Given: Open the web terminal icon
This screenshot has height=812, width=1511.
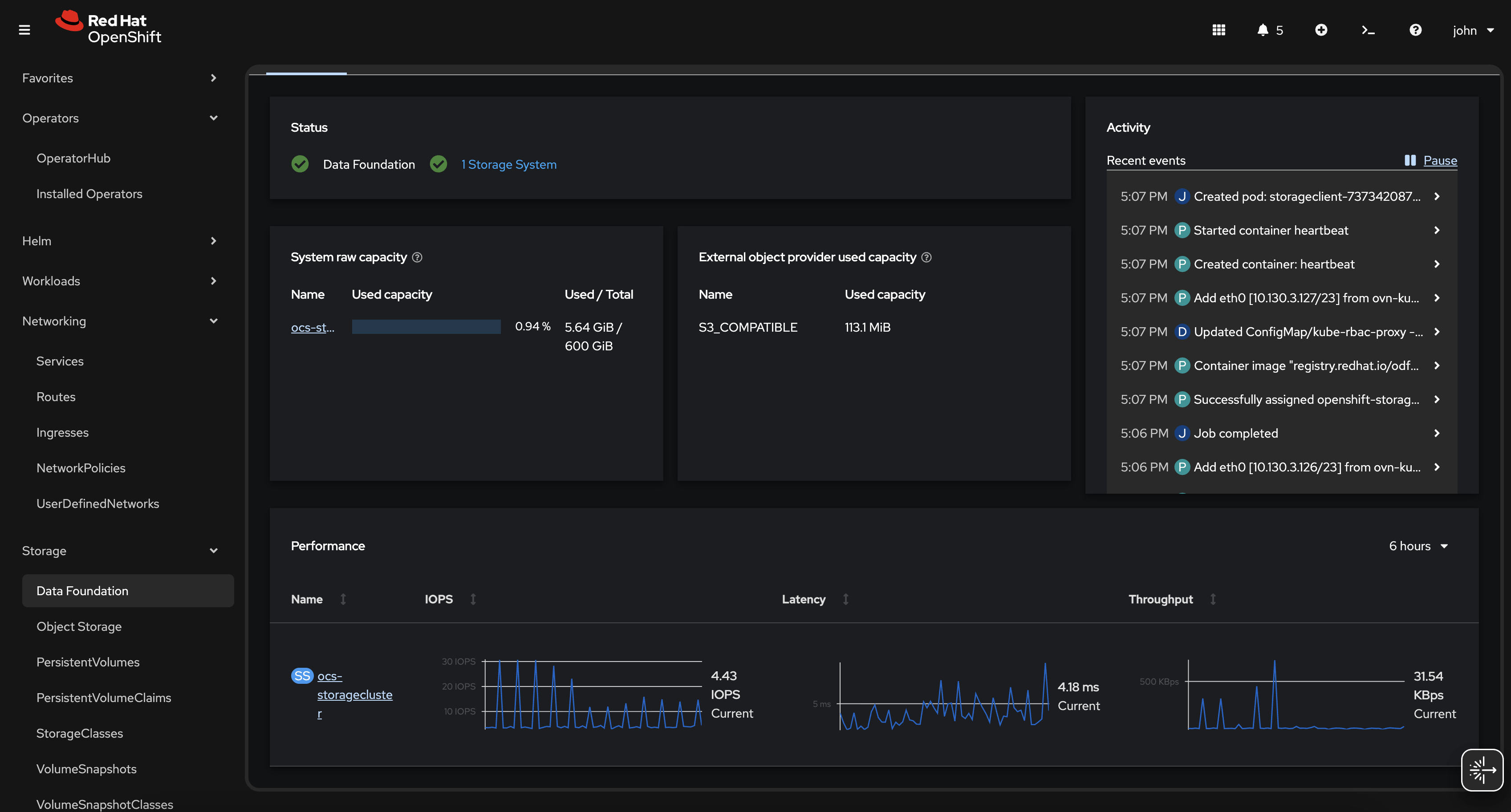Looking at the screenshot, I should tap(1368, 30).
